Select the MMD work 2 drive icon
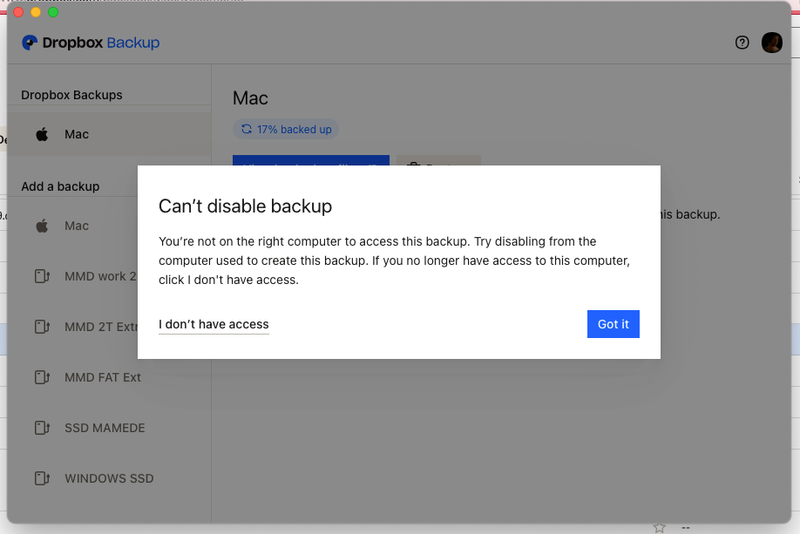The height and width of the screenshot is (534, 800). tap(42, 276)
